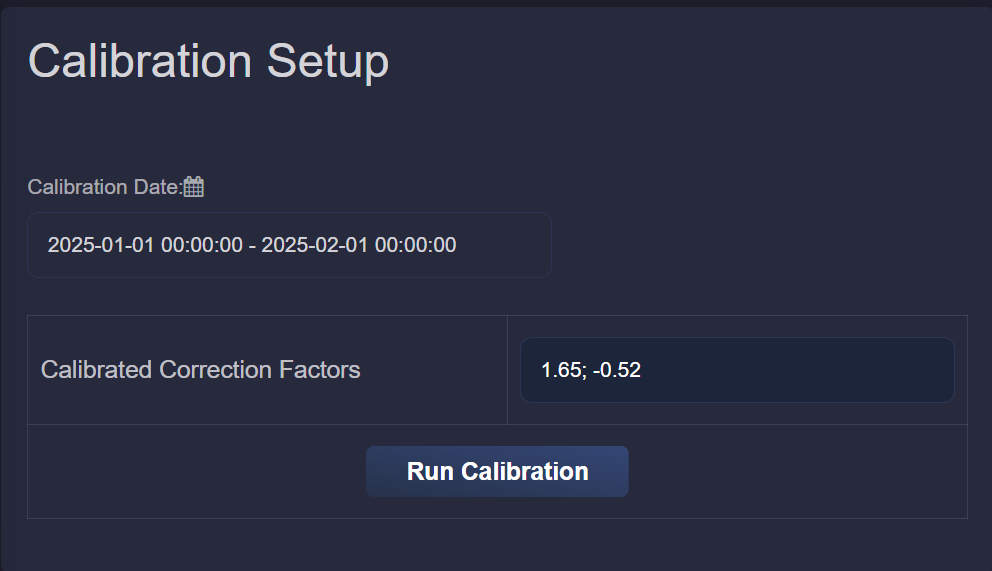Click the word Run on the calibration button
Viewport: 992px width, 571px height.
[x=430, y=472]
